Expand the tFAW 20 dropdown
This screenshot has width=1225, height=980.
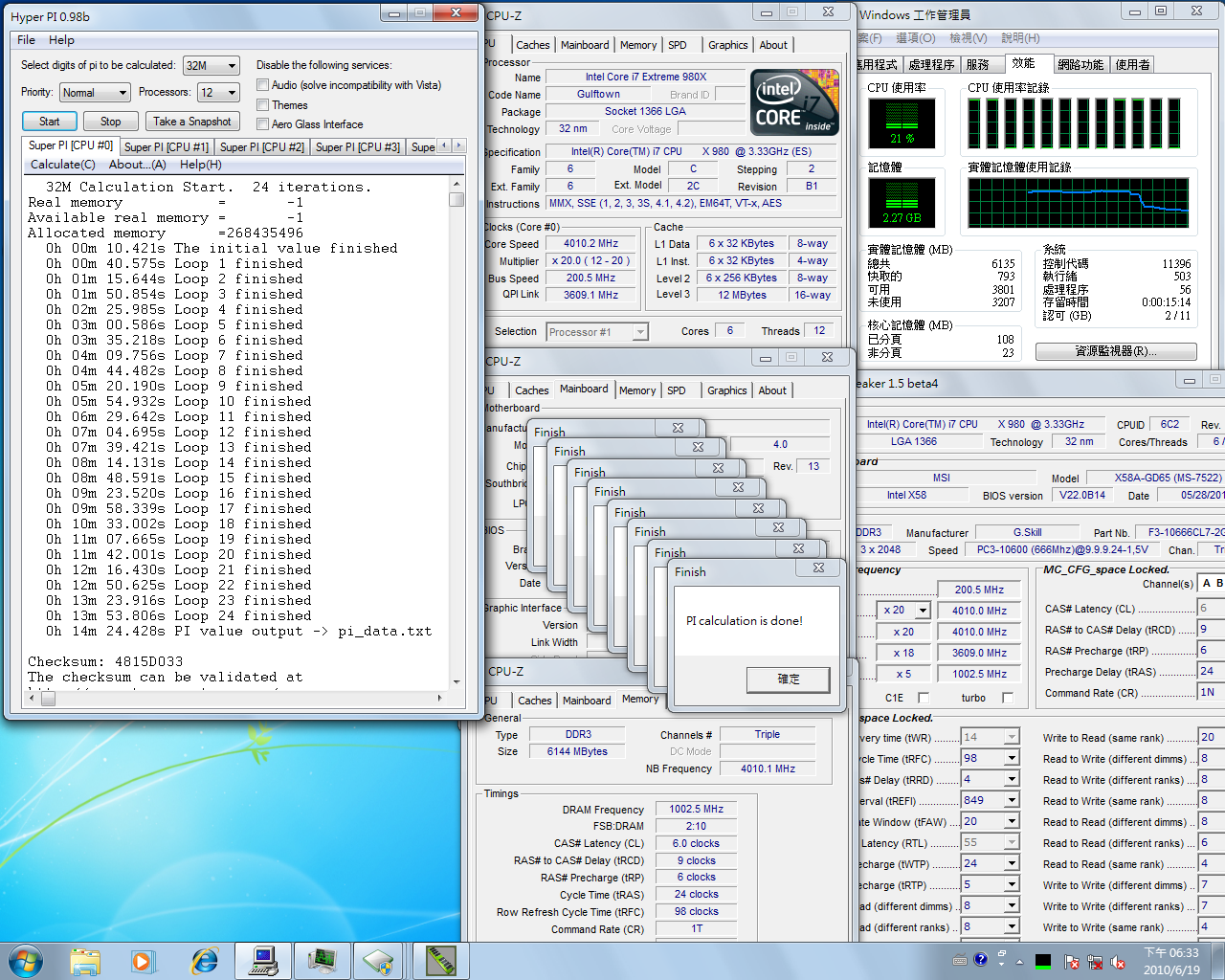point(1011,821)
